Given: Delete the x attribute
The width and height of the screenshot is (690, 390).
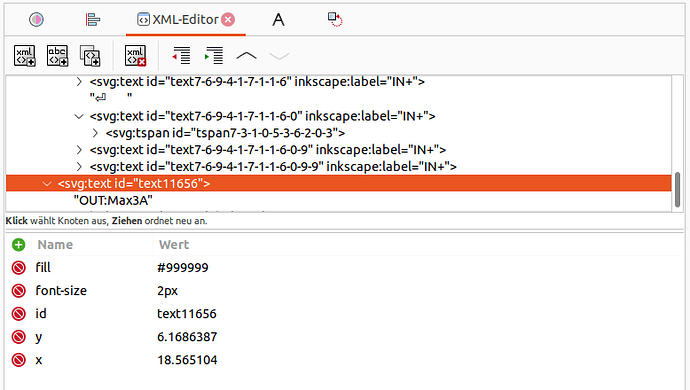Looking at the screenshot, I should [x=18, y=360].
